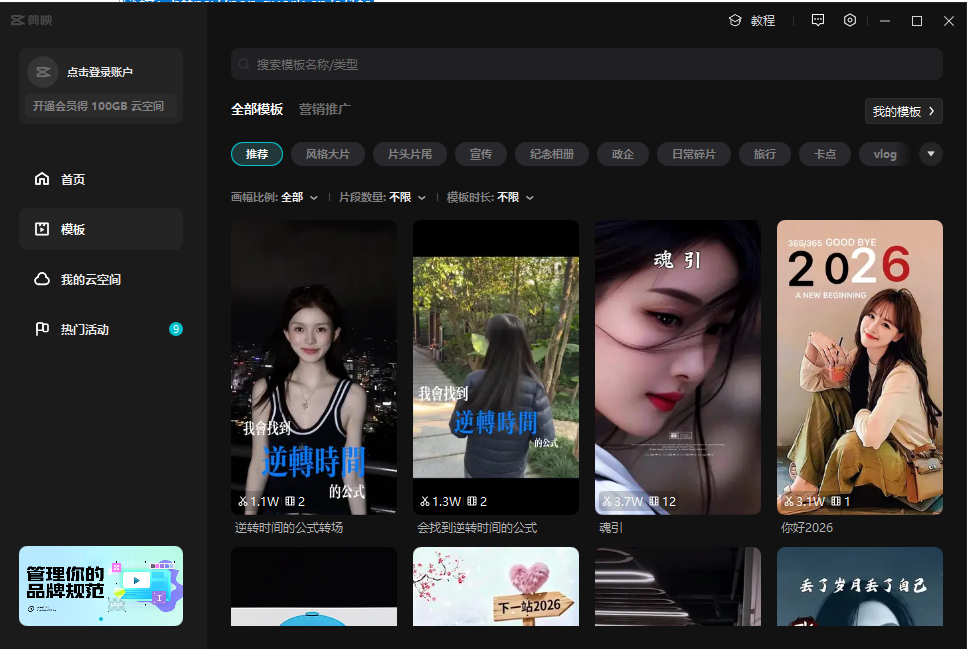
Task: Enable the 旅行 travel filter chip
Action: 764,153
